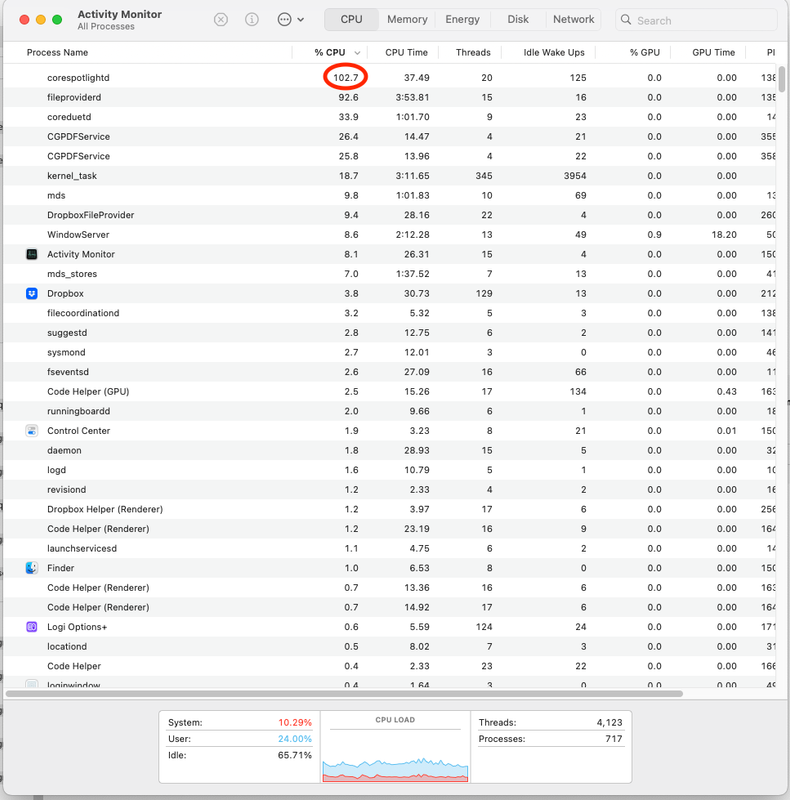790x800 pixels.
Task: Toggle % CPU sort order arrow
Action: (357, 53)
